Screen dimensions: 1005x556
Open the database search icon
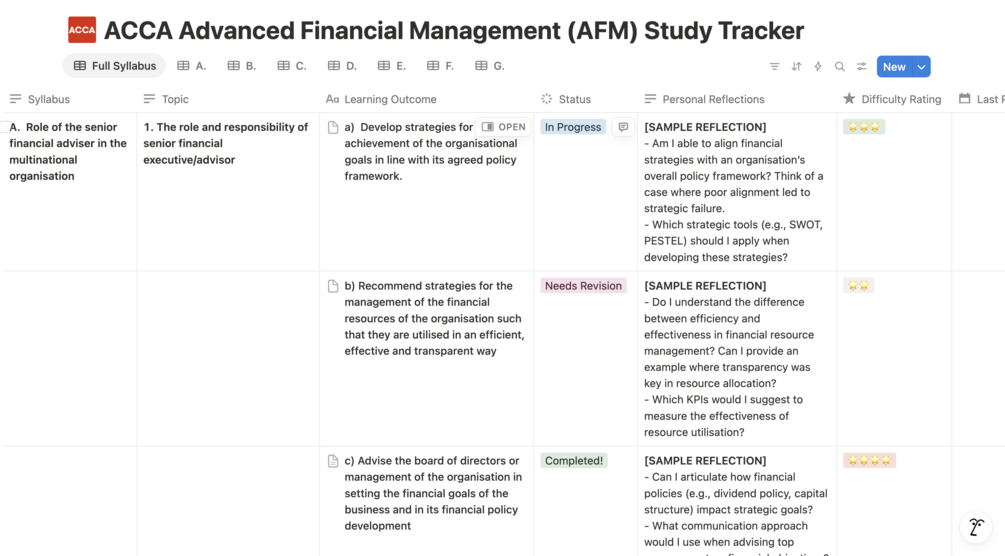[x=840, y=67]
